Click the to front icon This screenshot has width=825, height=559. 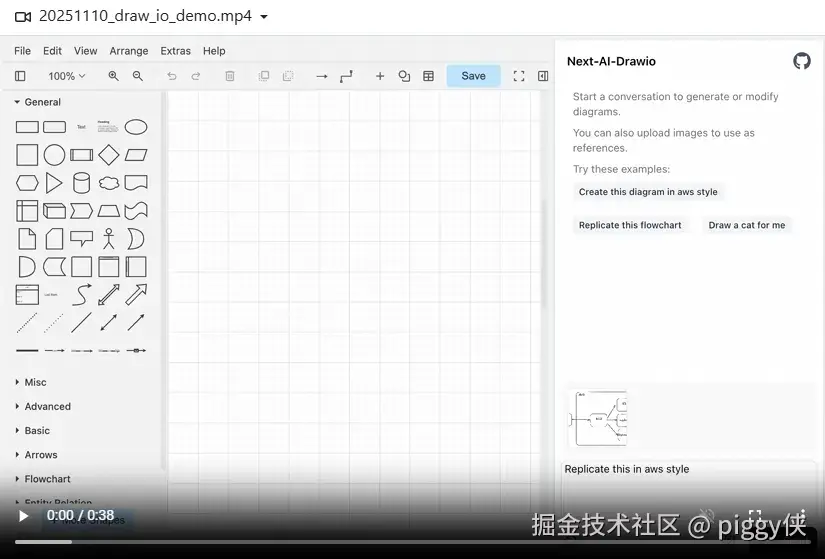[264, 76]
